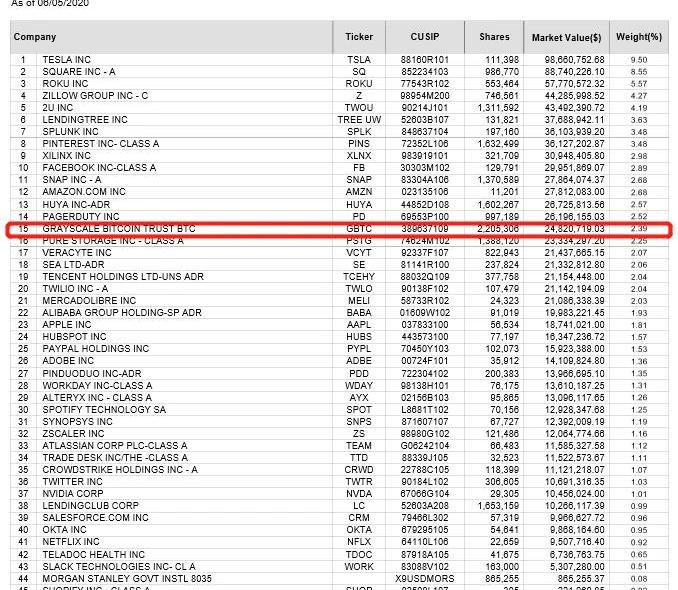The width and height of the screenshot is (678, 590).
Task: Select AMAZON.COM INC company name
Action: (x=84, y=192)
